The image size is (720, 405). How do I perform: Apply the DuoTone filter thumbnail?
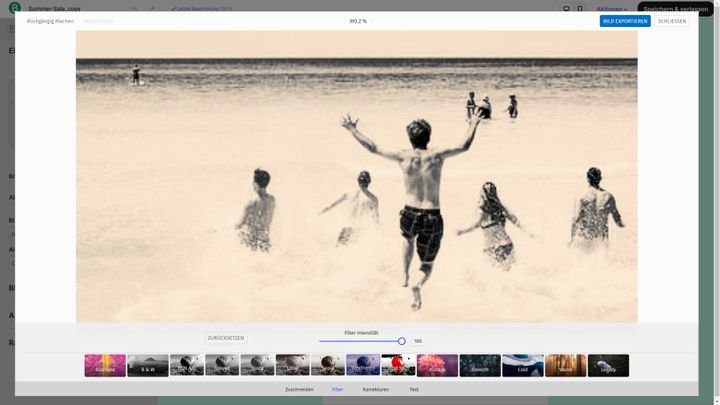(x=105, y=366)
